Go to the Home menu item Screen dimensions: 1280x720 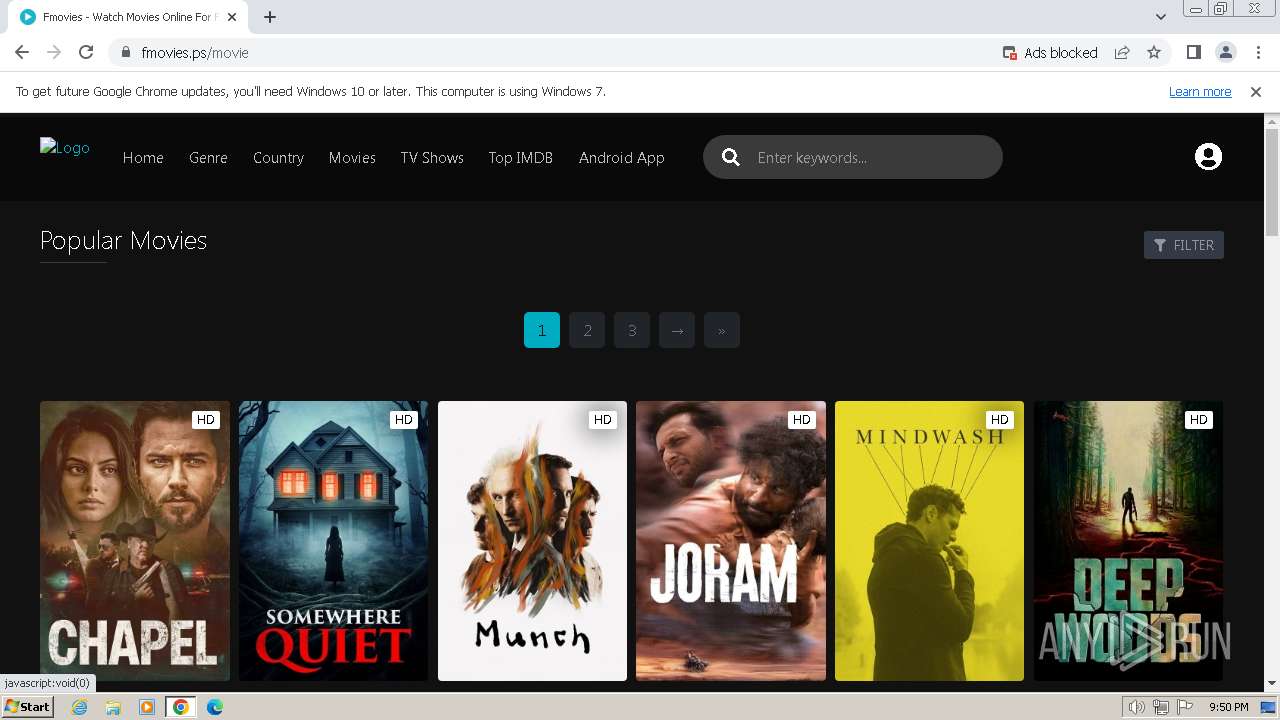tap(143, 158)
